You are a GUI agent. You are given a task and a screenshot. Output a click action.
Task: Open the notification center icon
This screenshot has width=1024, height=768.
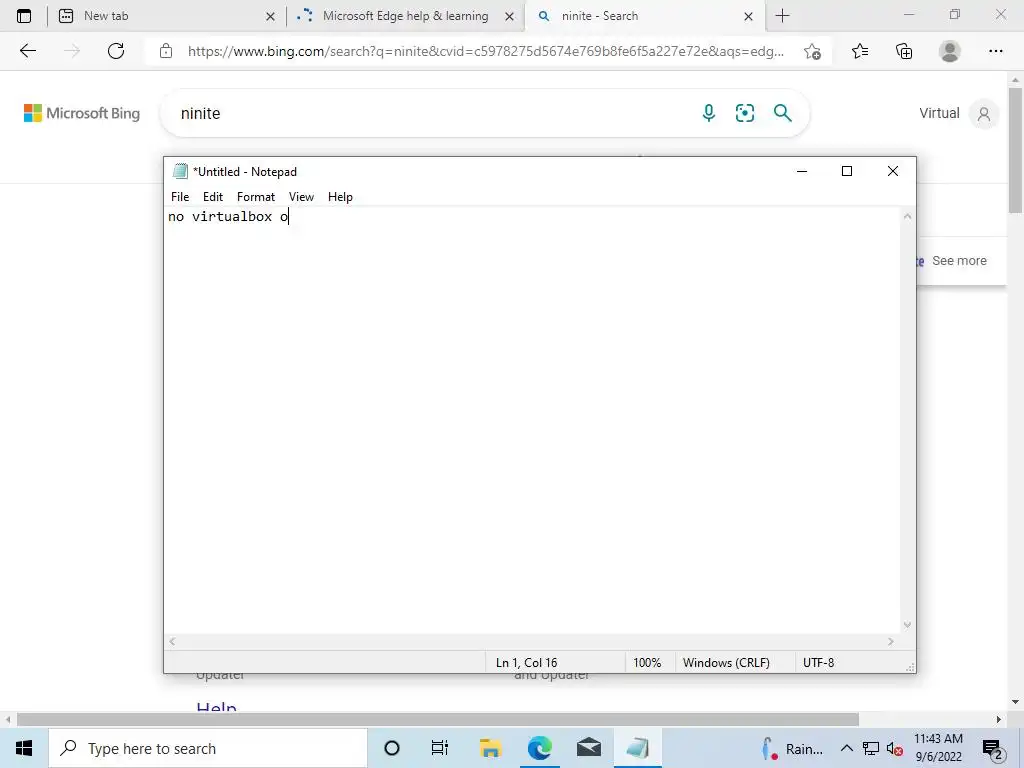pos(992,749)
